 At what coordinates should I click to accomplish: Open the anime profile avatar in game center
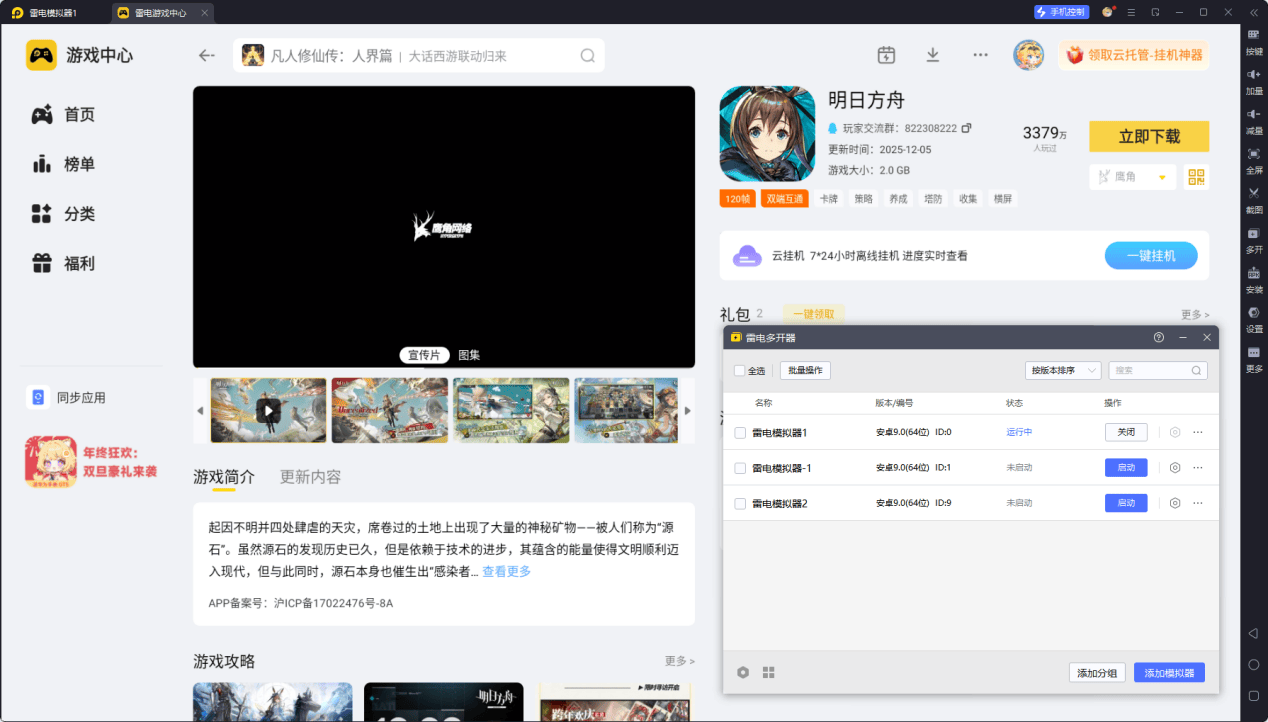1028,55
